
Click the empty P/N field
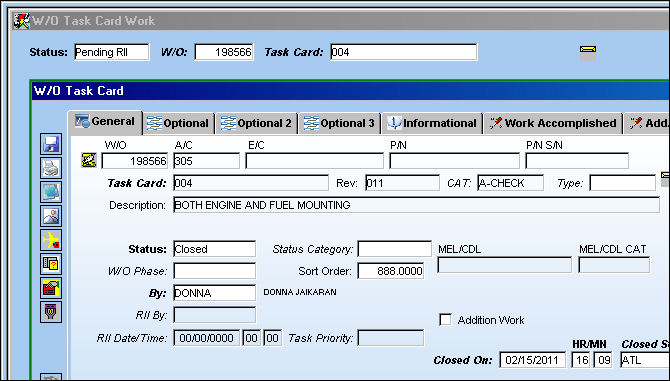454,161
